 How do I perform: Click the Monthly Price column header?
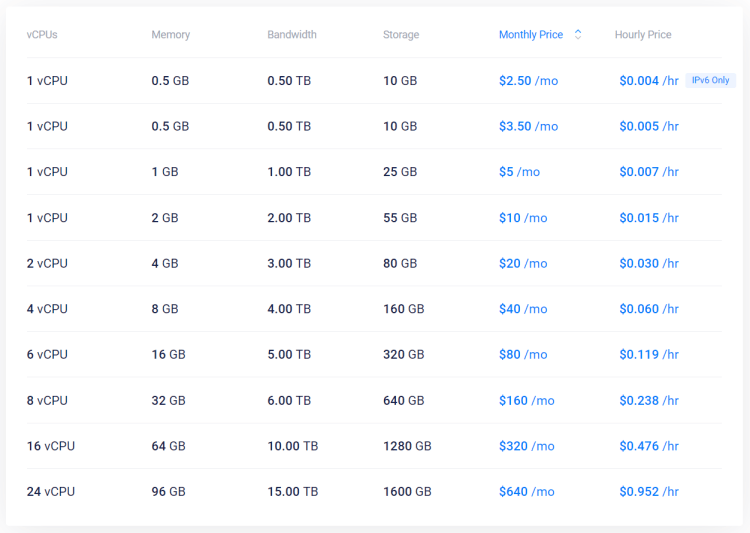[x=531, y=34]
